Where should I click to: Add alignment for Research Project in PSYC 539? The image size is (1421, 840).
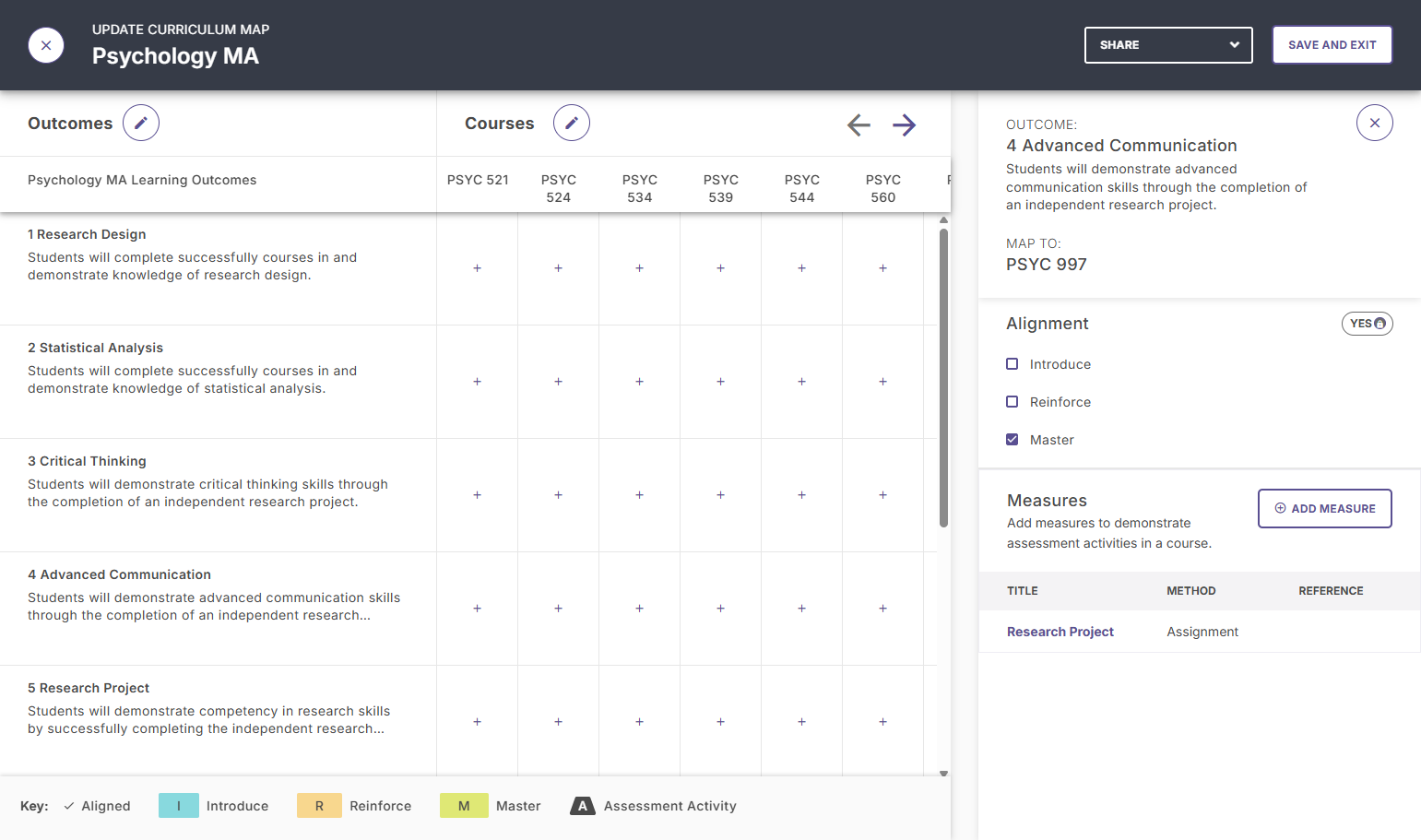[720, 722]
